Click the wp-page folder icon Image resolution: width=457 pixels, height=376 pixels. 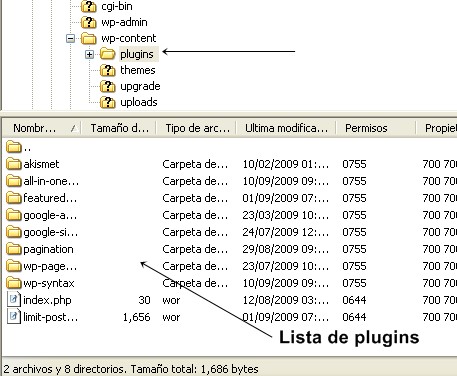(x=14, y=266)
